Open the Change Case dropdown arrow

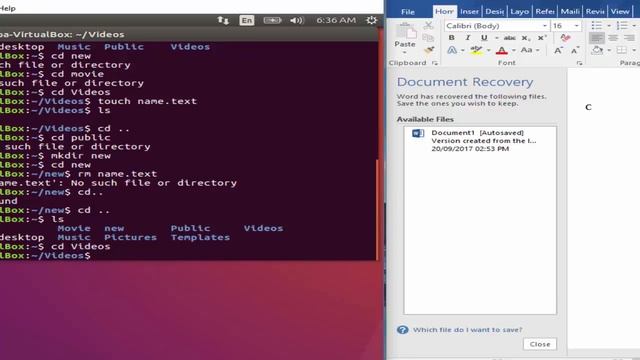pyautogui.click(x=538, y=50)
